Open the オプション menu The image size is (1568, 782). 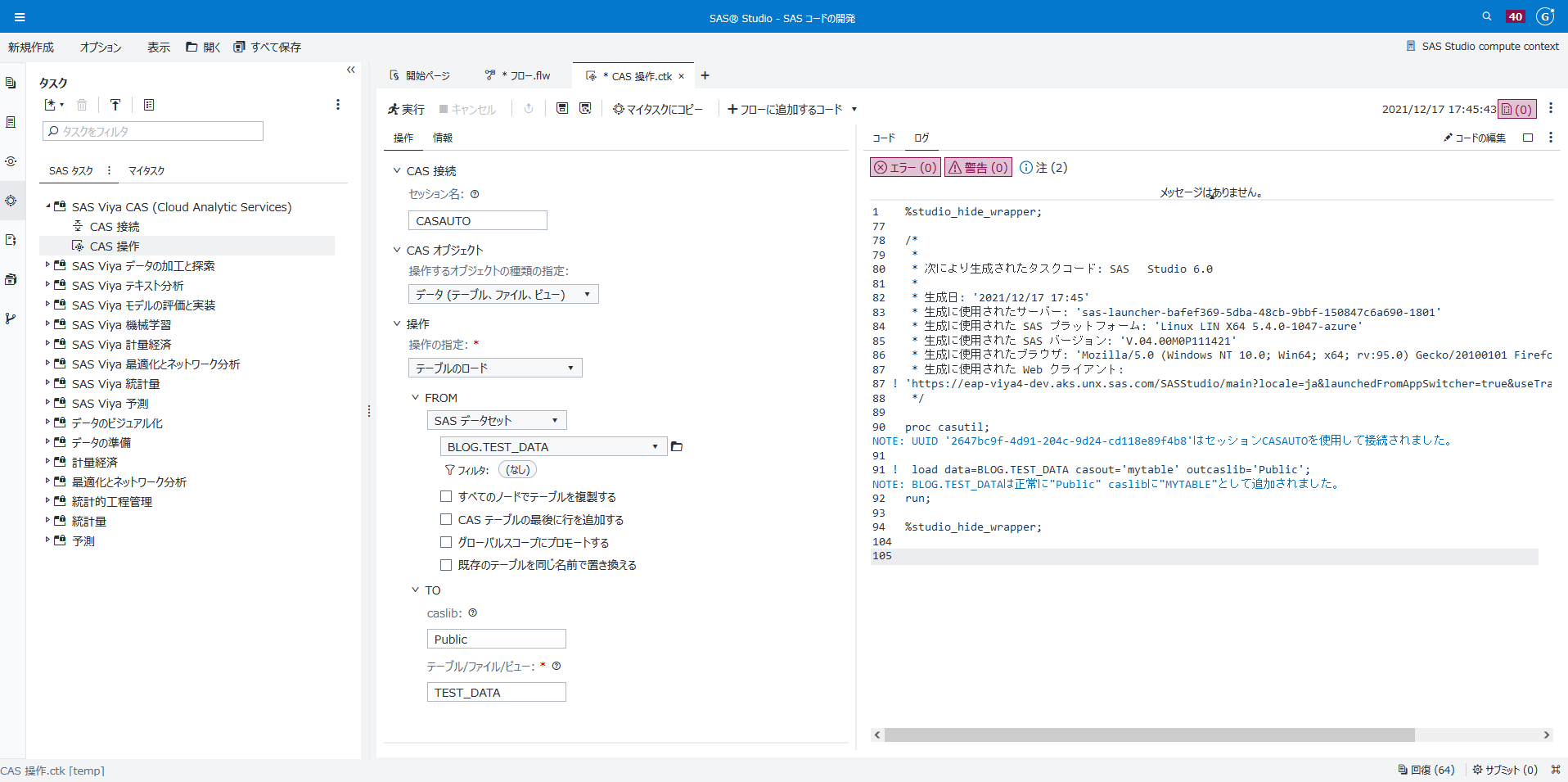coord(101,47)
